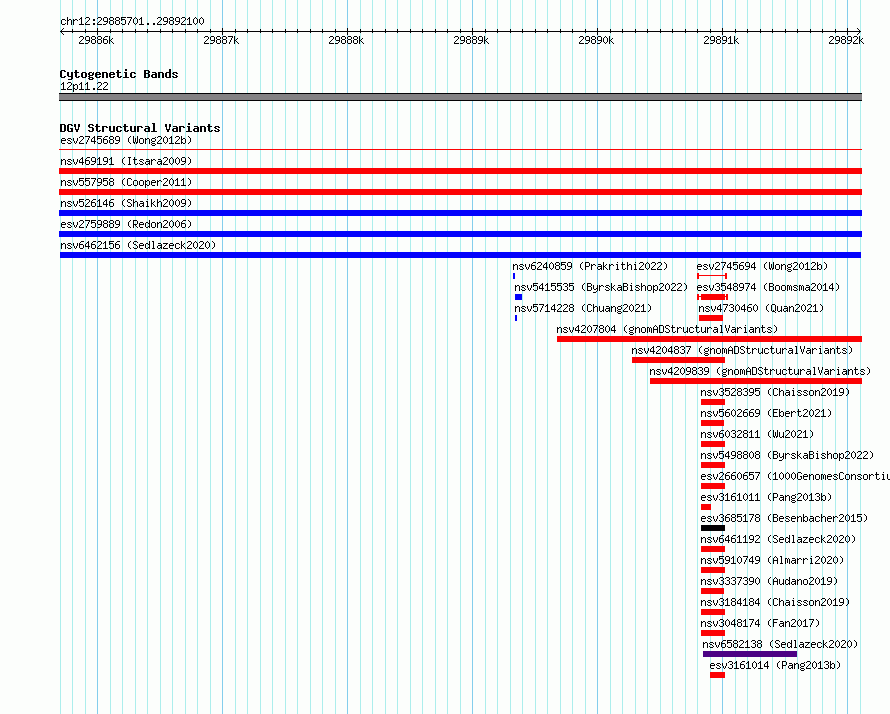Open variant esv3161014 (Pang2013b) label
The image size is (890, 714).
[775, 665]
